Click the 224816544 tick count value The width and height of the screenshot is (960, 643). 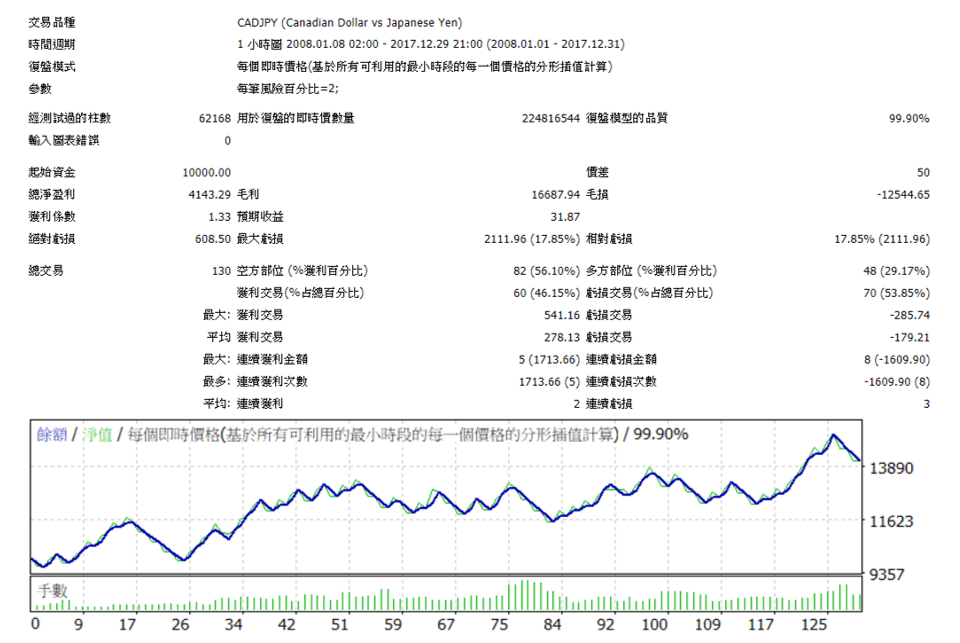point(551,118)
